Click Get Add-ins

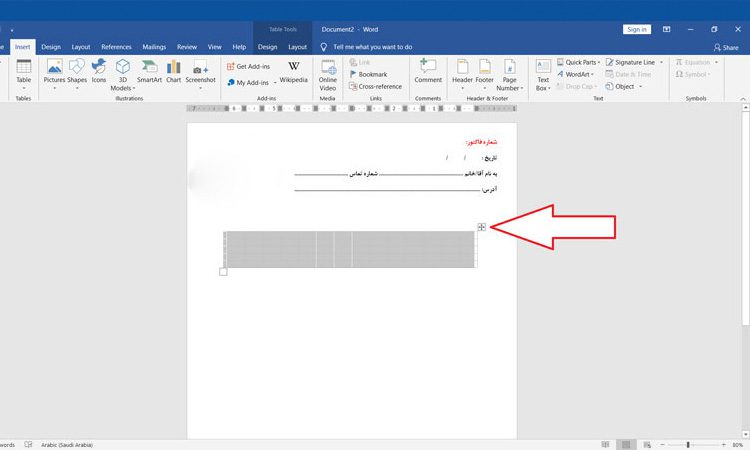click(249, 66)
